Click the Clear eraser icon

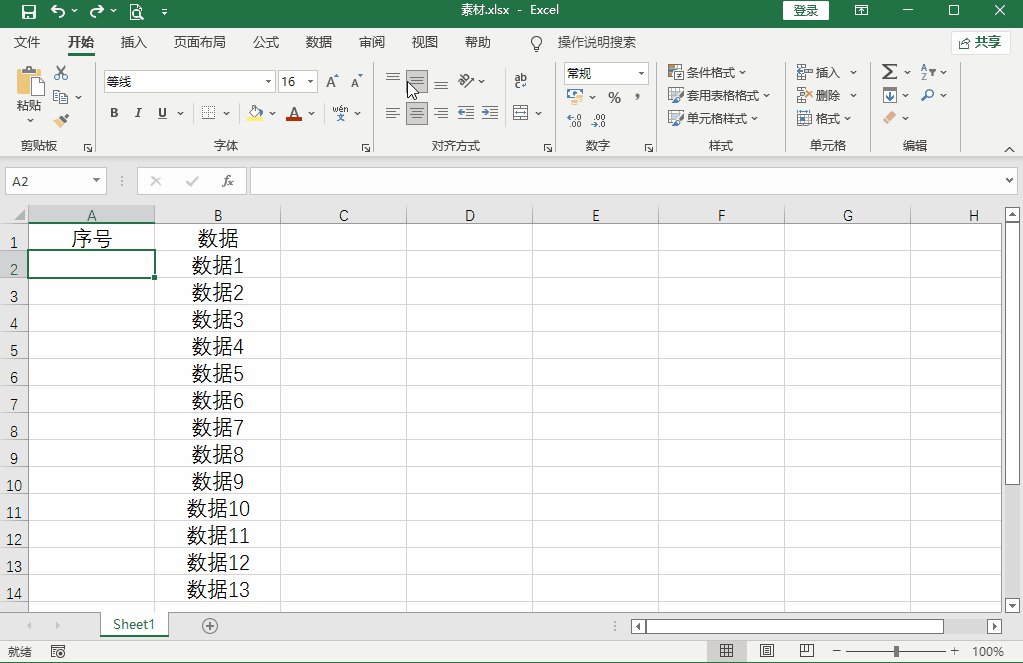click(889, 118)
